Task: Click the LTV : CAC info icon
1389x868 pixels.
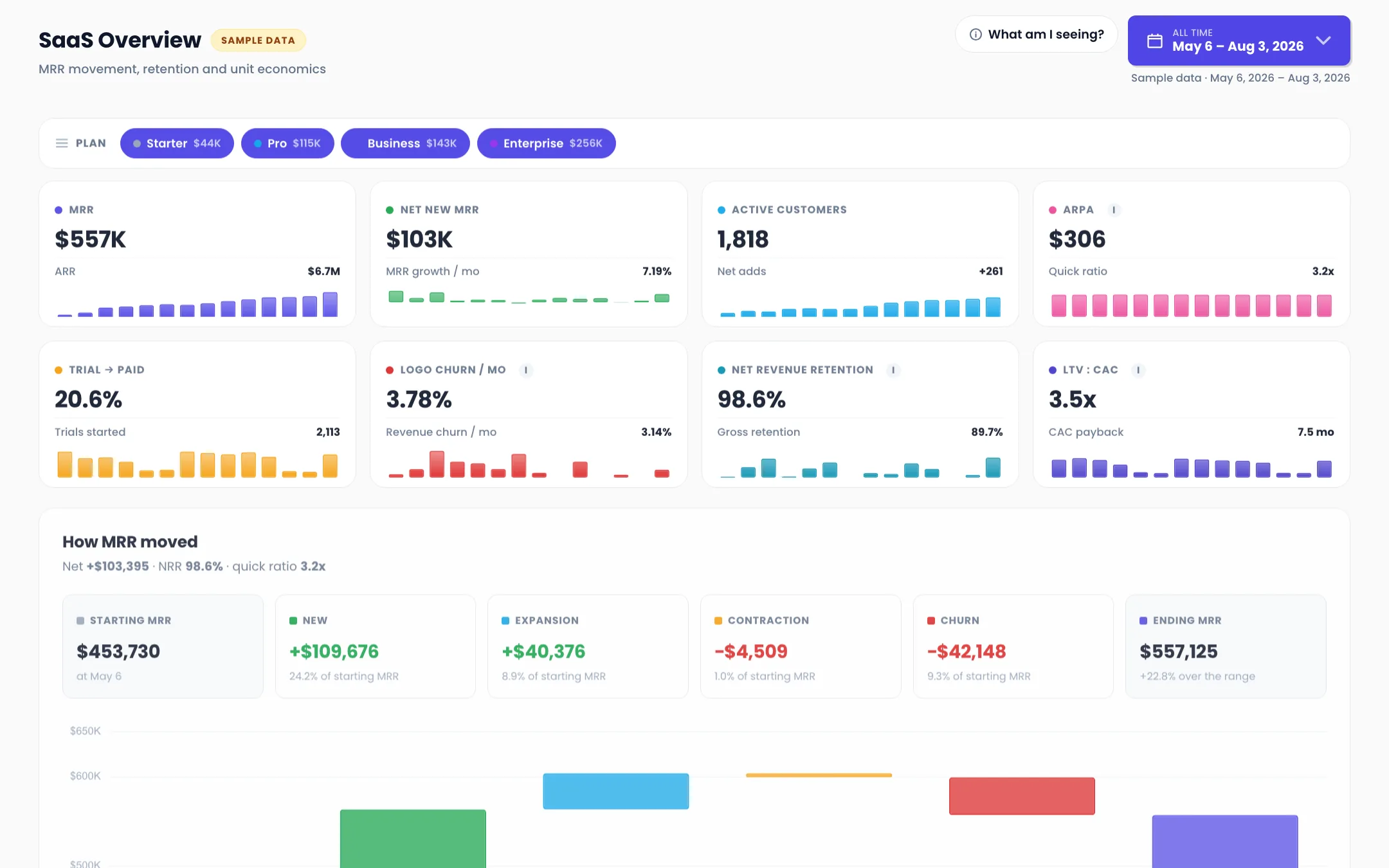Action: (x=1138, y=370)
